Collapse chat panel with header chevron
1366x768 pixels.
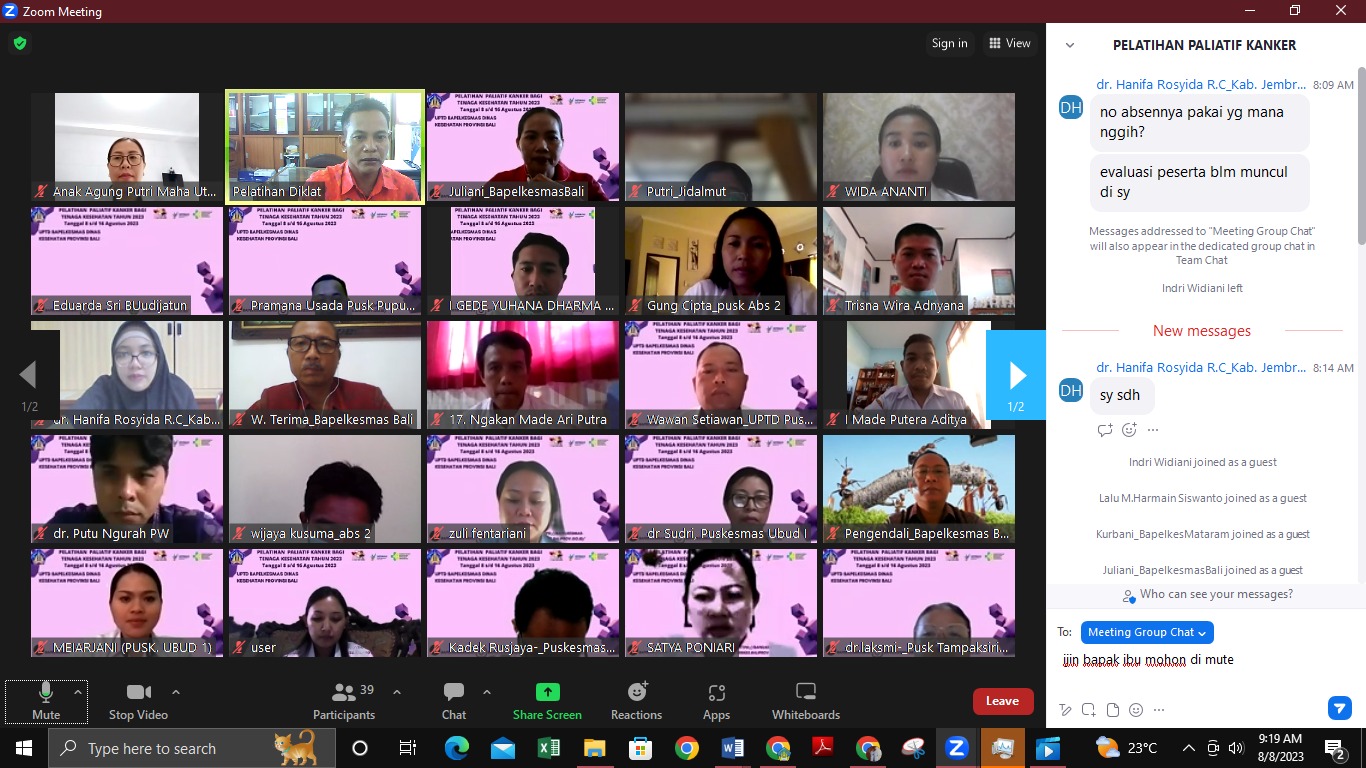coord(1070,45)
